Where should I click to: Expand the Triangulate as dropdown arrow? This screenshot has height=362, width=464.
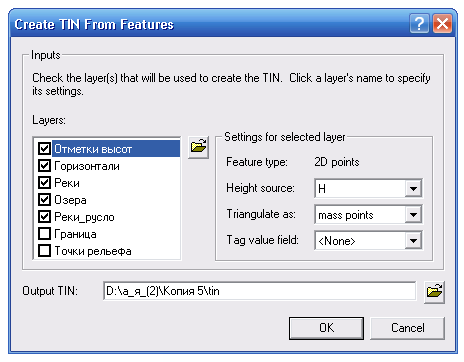(413, 215)
